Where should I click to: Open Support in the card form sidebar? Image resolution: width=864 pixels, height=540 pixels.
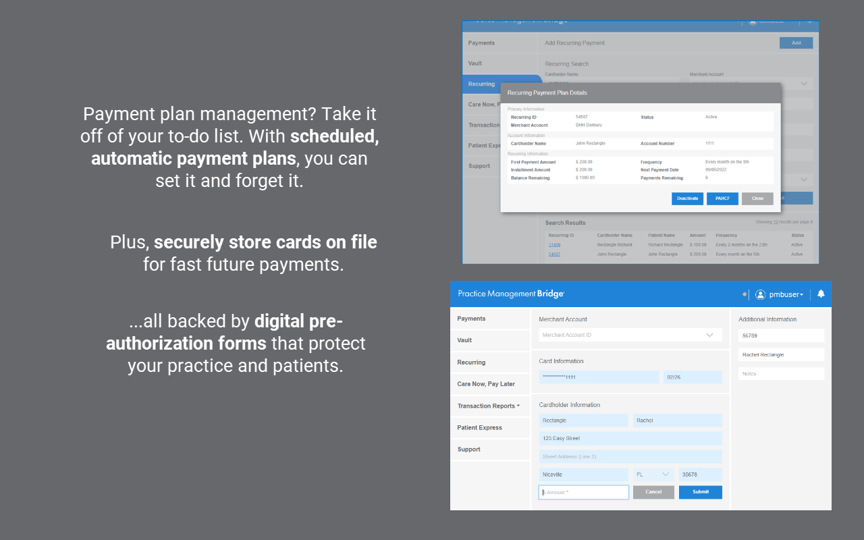pyautogui.click(x=469, y=449)
